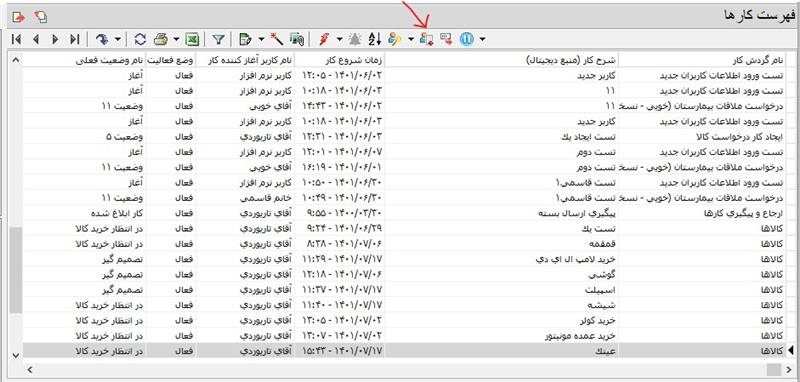Click the document edit icon
800x382 pixels.
[x=246, y=39]
